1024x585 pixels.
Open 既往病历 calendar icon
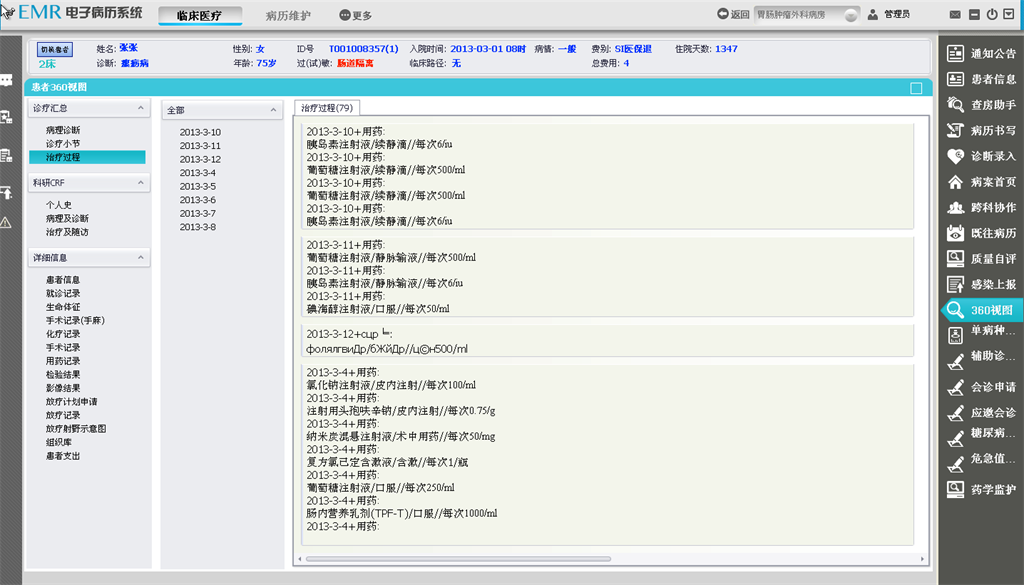coord(955,233)
